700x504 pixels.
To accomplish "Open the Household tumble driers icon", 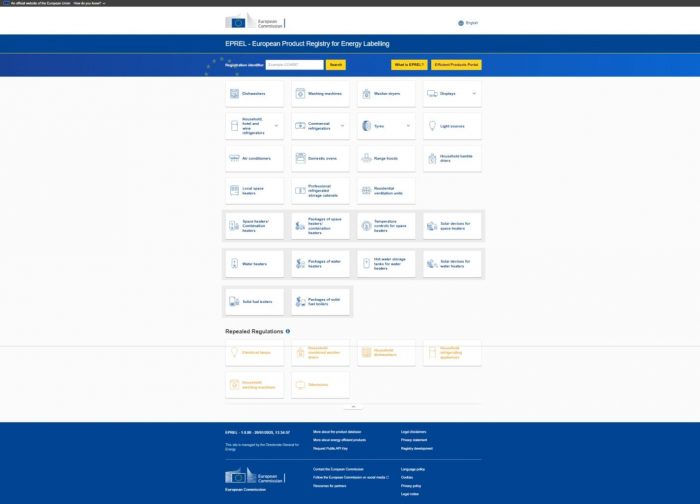I will tap(432, 158).
